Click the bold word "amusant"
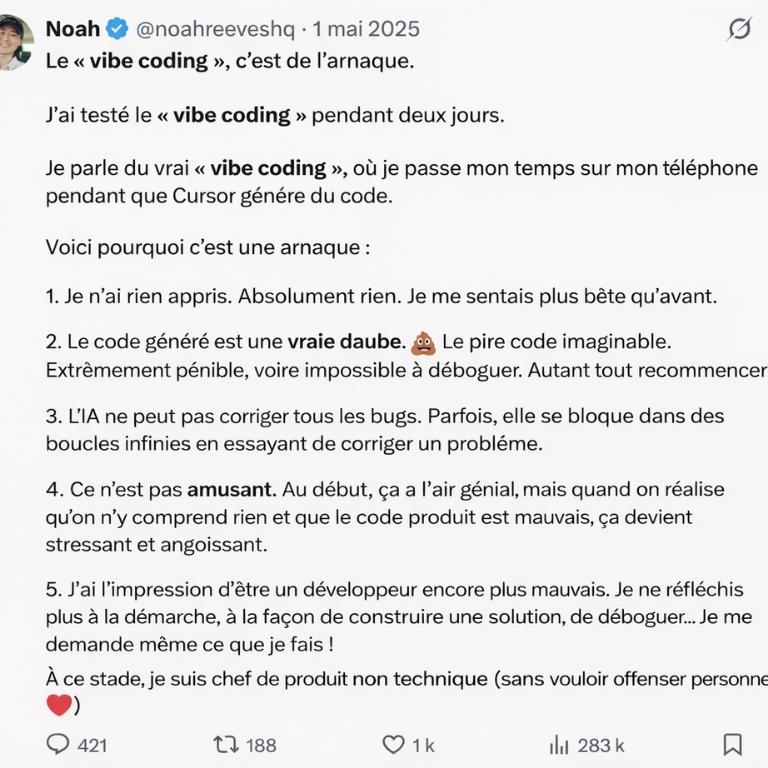768x768 pixels. pyautogui.click(x=231, y=490)
